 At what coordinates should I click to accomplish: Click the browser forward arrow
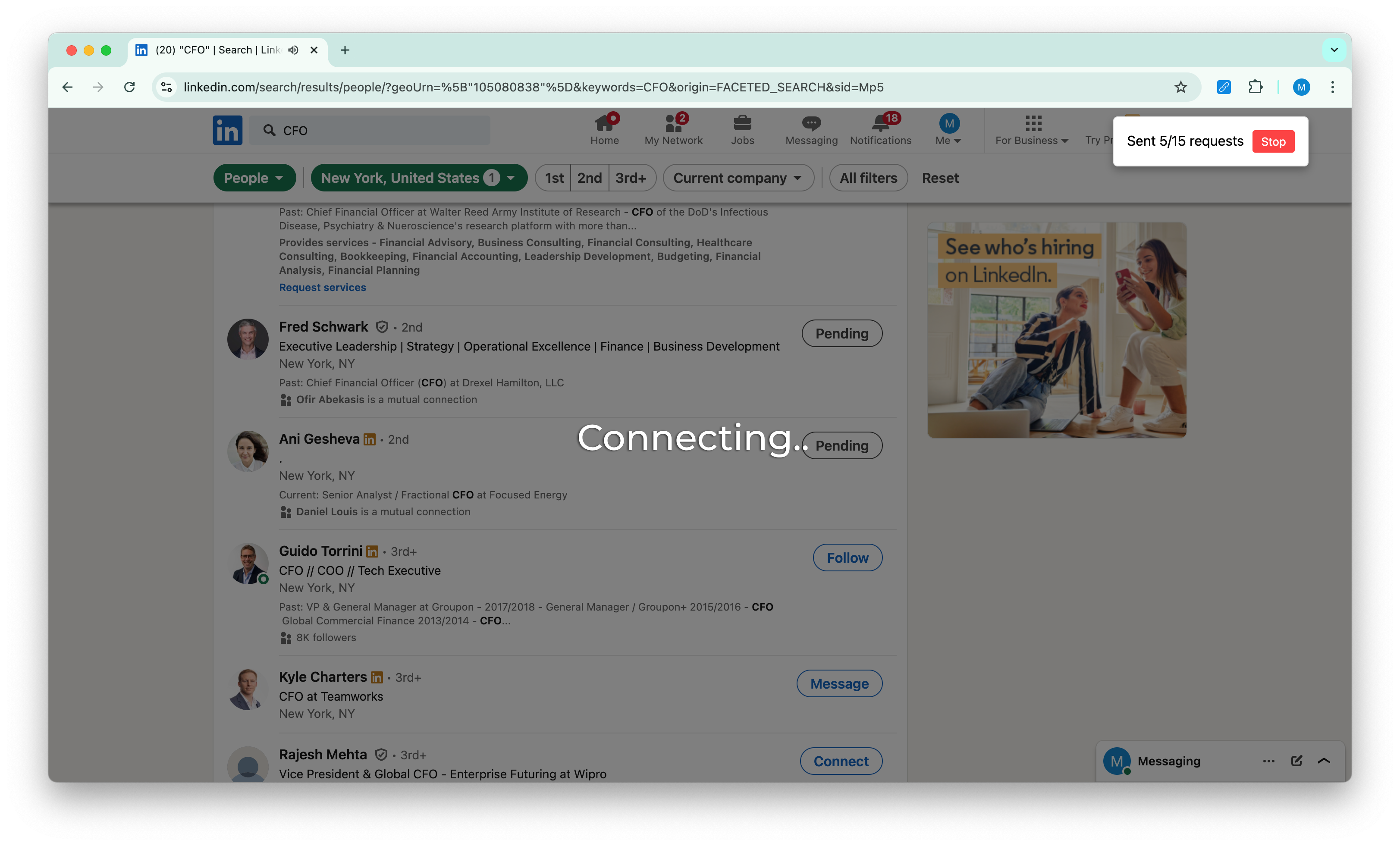pos(98,87)
